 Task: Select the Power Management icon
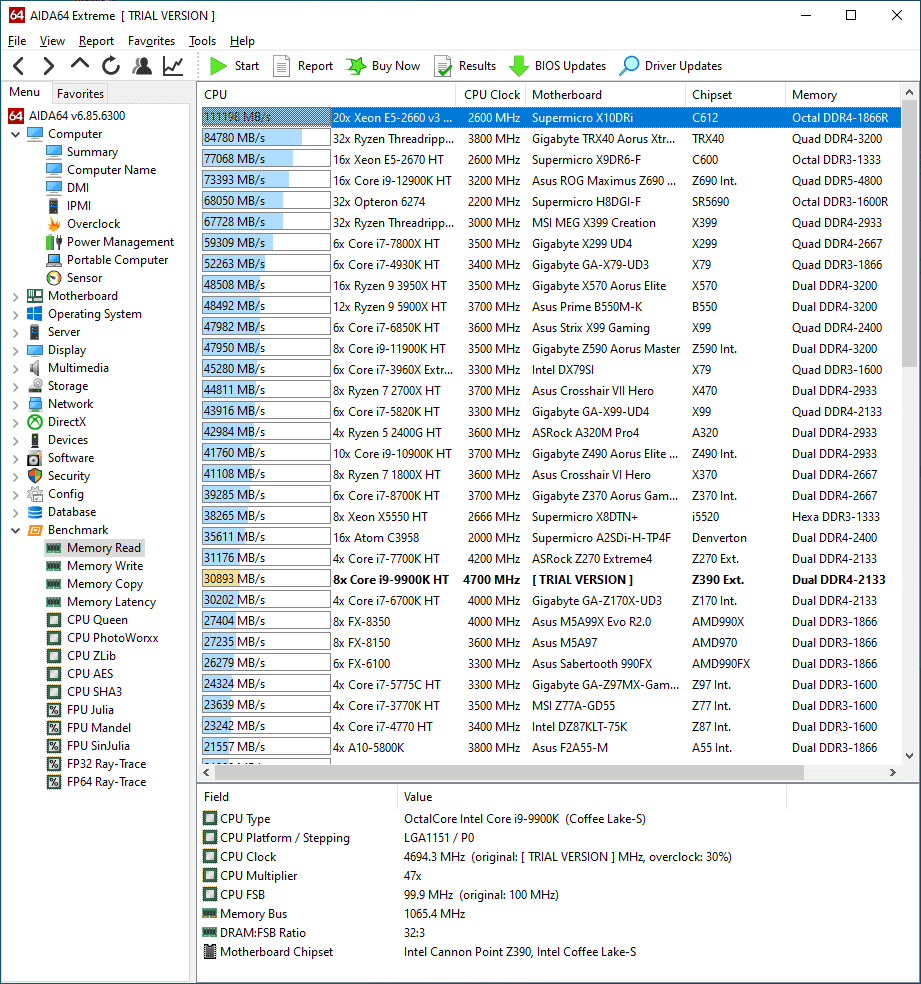(55, 242)
